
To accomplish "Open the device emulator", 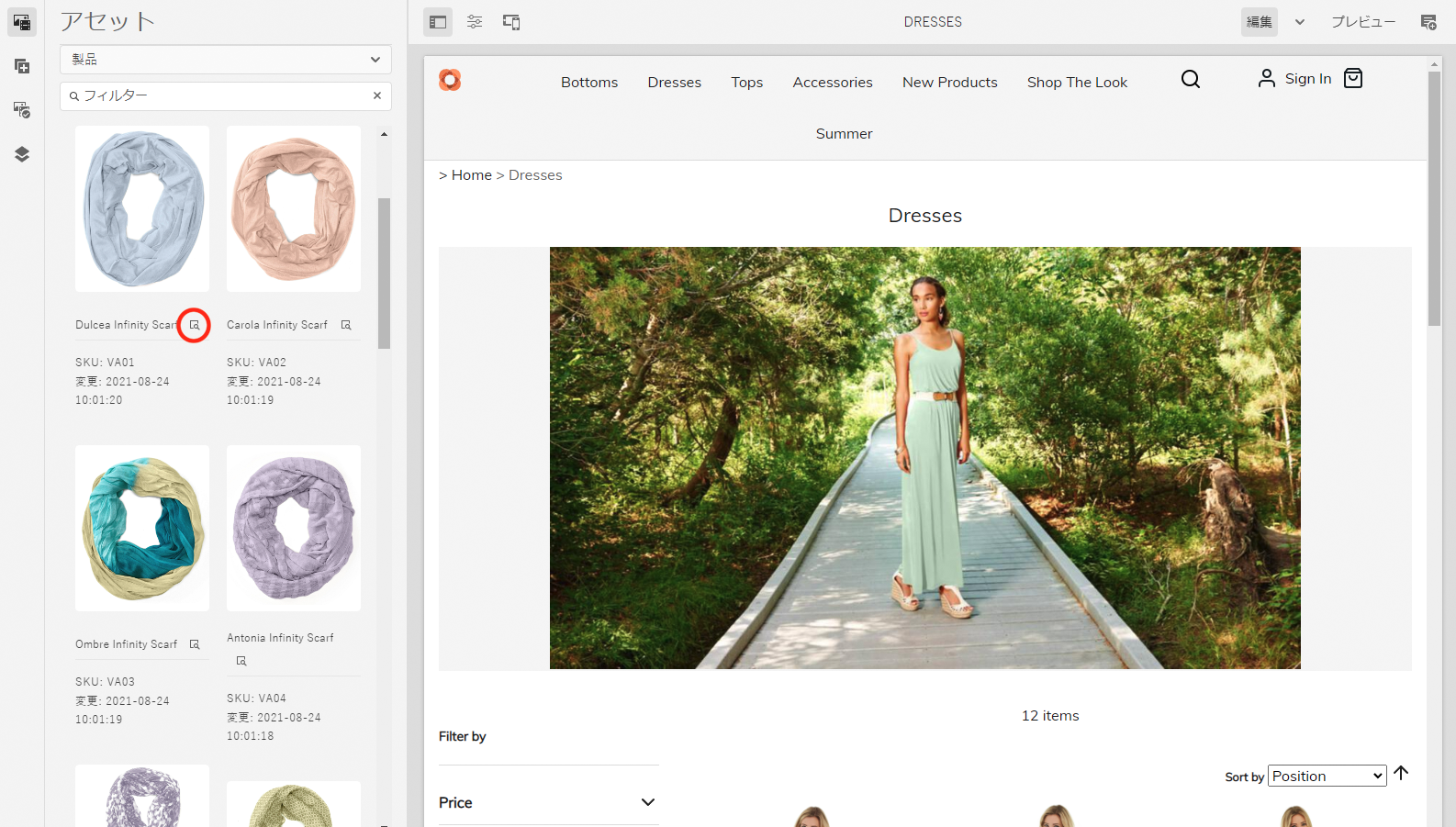I will pyautogui.click(x=511, y=22).
